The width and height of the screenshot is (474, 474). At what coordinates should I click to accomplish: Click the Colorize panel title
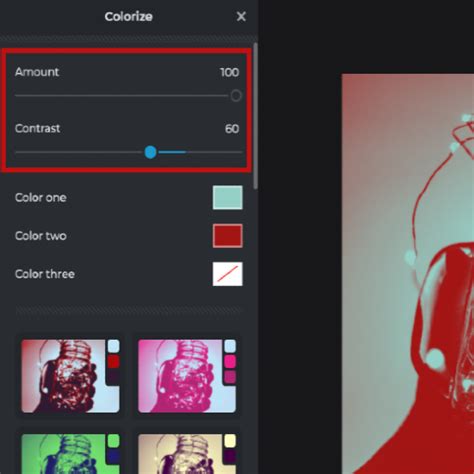[129, 16]
